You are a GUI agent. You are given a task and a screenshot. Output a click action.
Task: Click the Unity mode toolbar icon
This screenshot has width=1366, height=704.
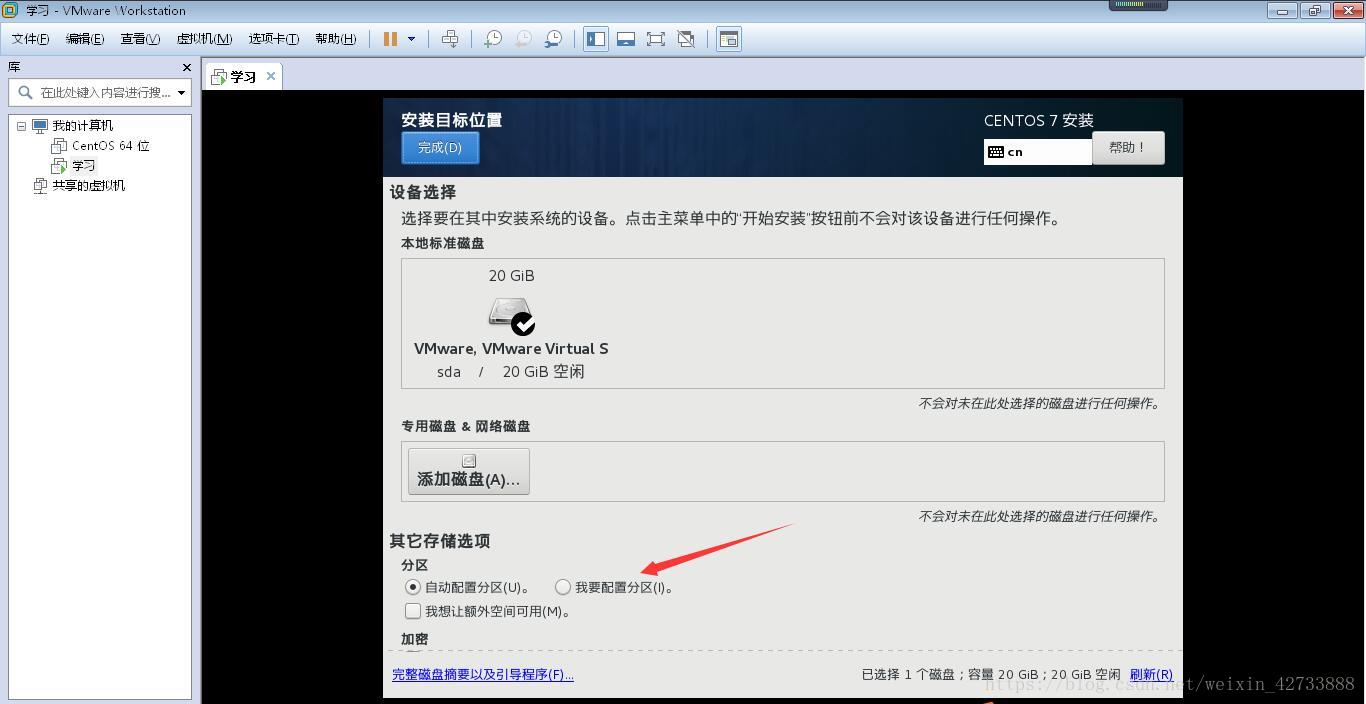[686, 39]
